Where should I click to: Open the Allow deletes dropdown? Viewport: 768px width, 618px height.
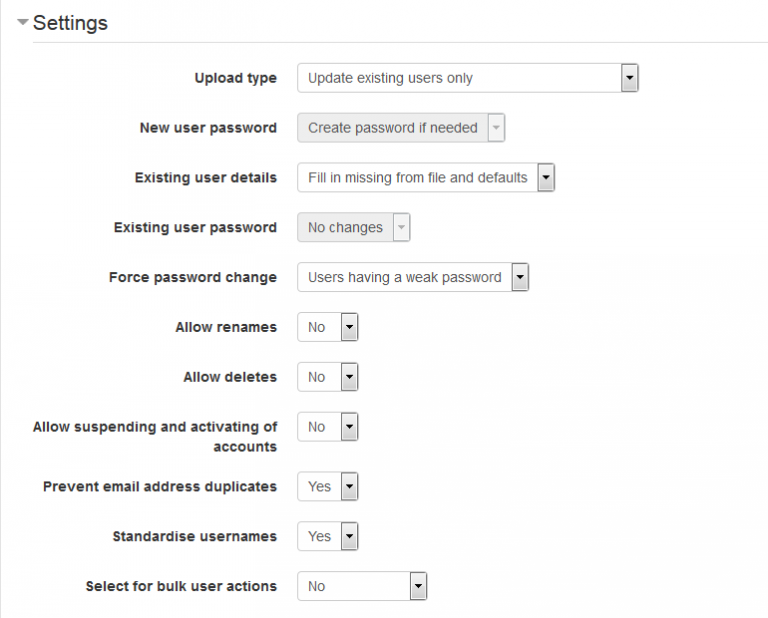tap(327, 377)
